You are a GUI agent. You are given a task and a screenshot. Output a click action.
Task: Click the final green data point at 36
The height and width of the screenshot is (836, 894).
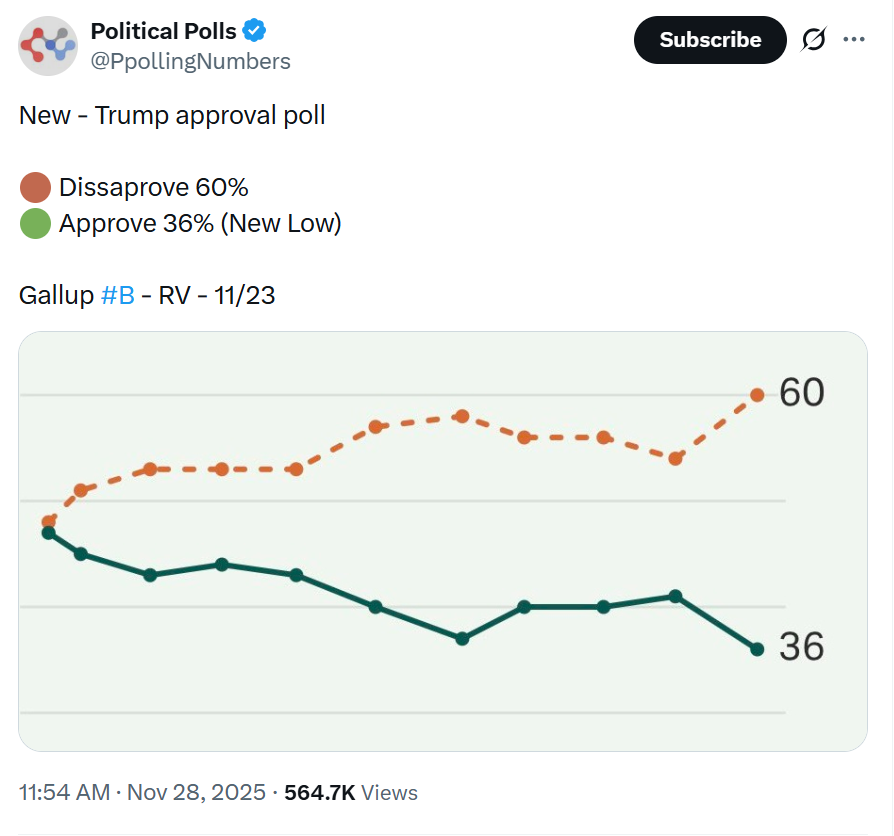point(757,649)
